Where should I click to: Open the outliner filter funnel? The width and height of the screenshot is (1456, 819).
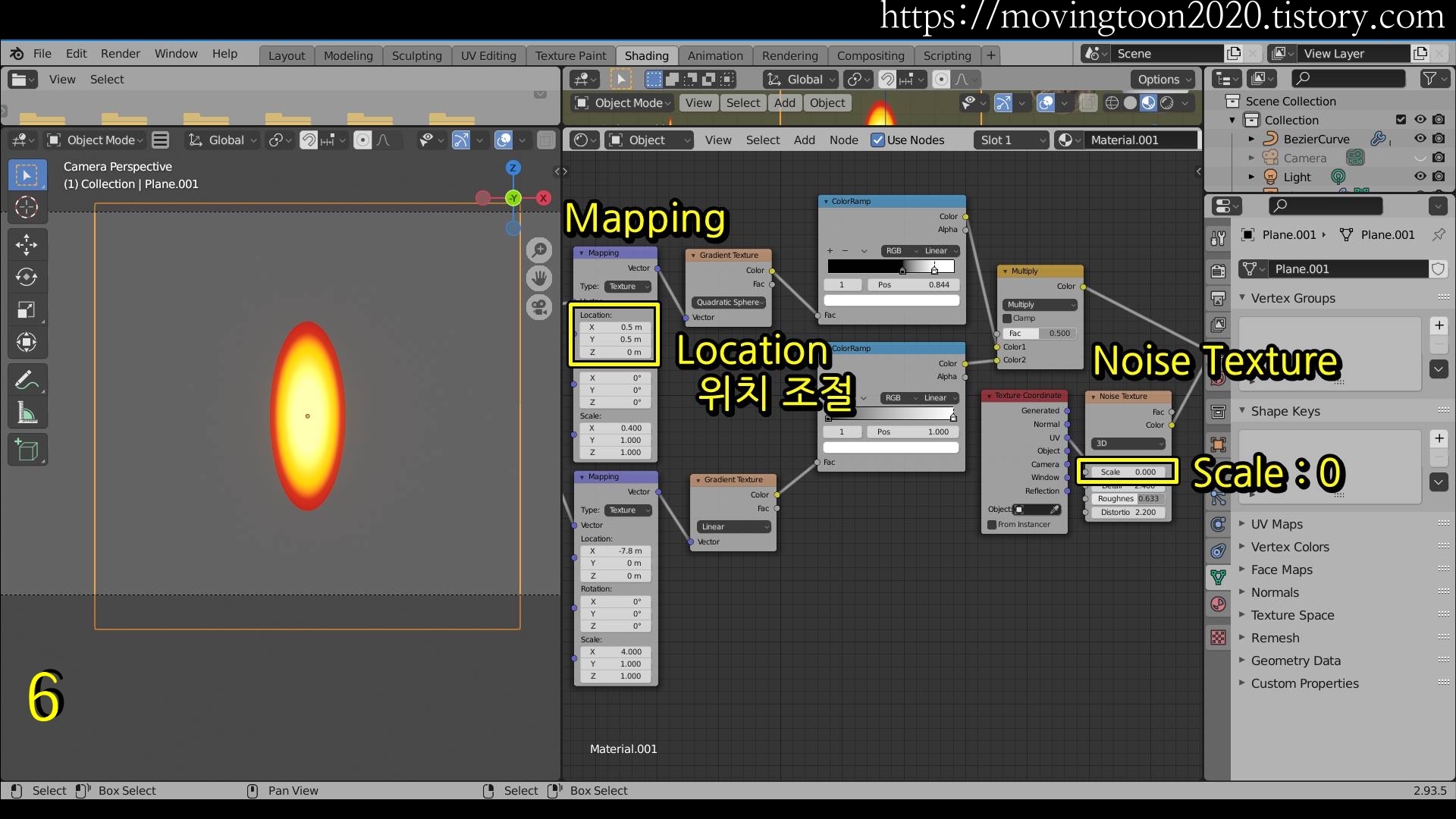tap(1434, 78)
